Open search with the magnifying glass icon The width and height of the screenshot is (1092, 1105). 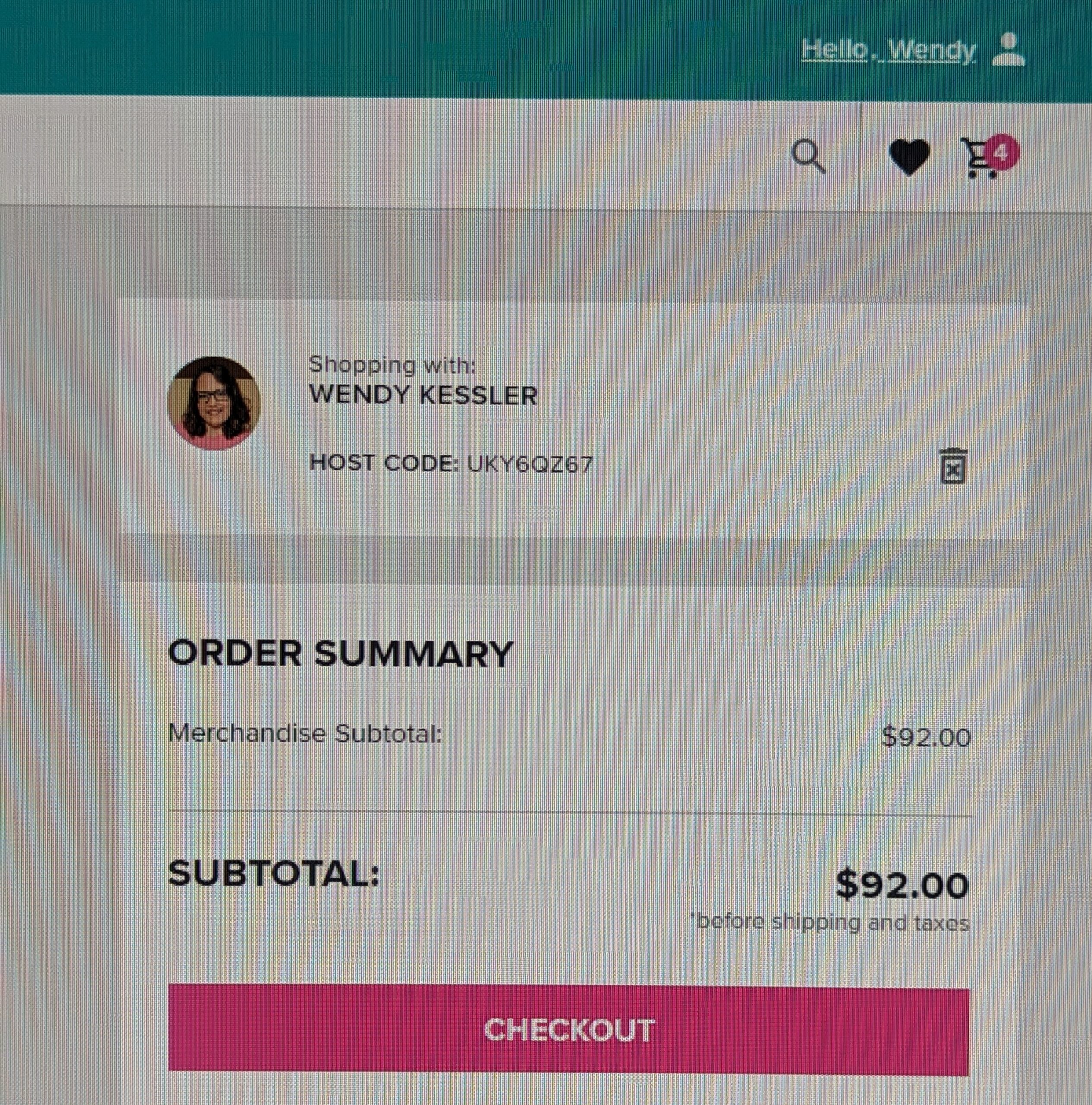pyautogui.click(x=809, y=157)
